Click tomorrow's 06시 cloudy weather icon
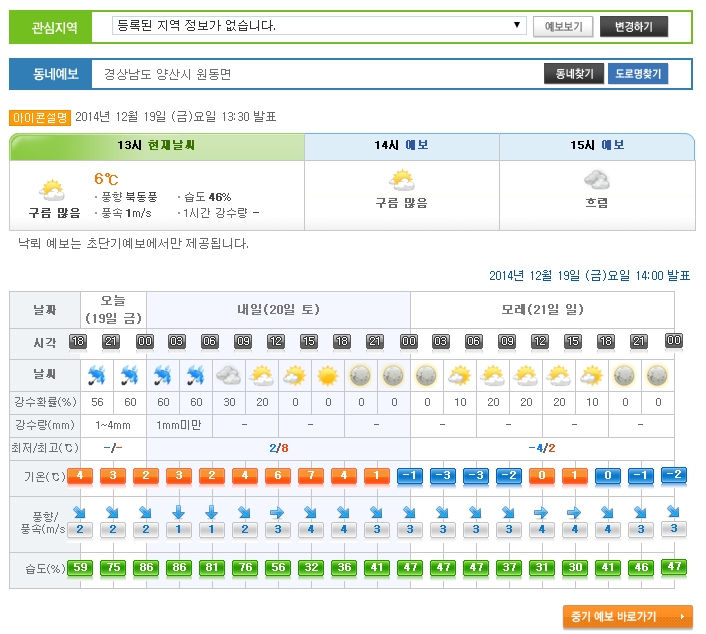The image size is (706, 634). pyautogui.click(x=228, y=376)
